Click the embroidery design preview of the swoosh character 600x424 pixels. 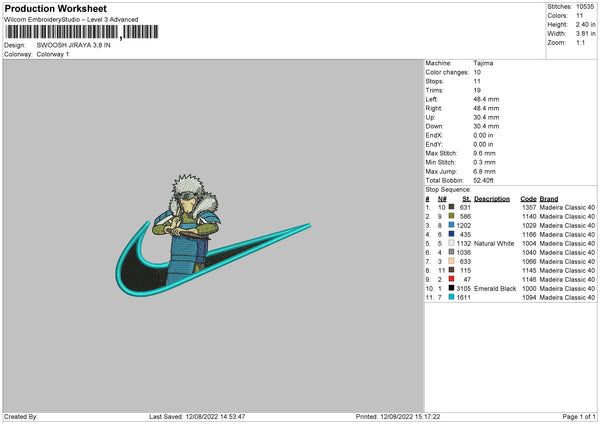click(x=213, y=235)
